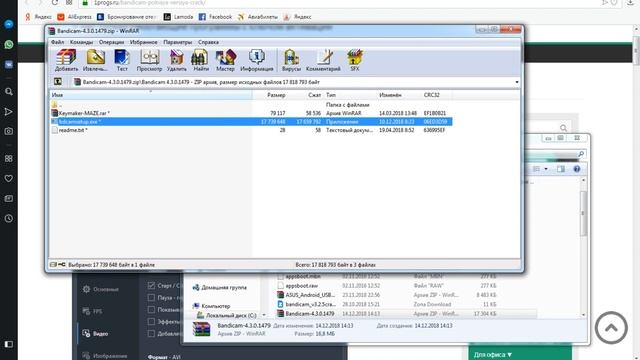The width and height of the screenshot is (640, 360).
Task: Sort by the CRC32 column header
Action: pyautogui.click(x=436, y=95)
